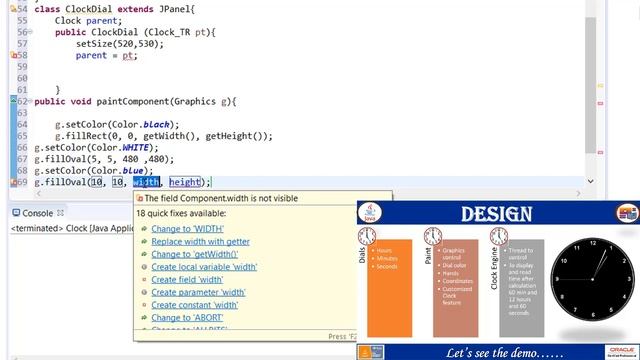Click the clock icon above Clock Engine column
Viewport: 640px width, 360px height.
pos(499,236)
